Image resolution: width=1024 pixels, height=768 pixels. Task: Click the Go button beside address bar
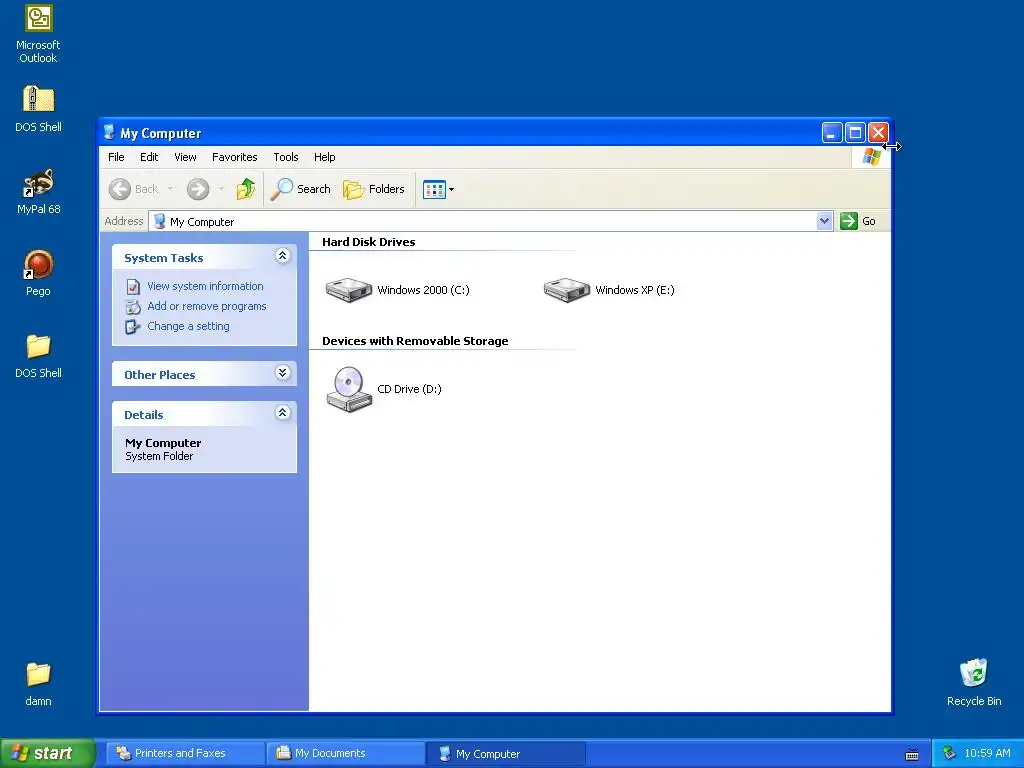point(857,221)
